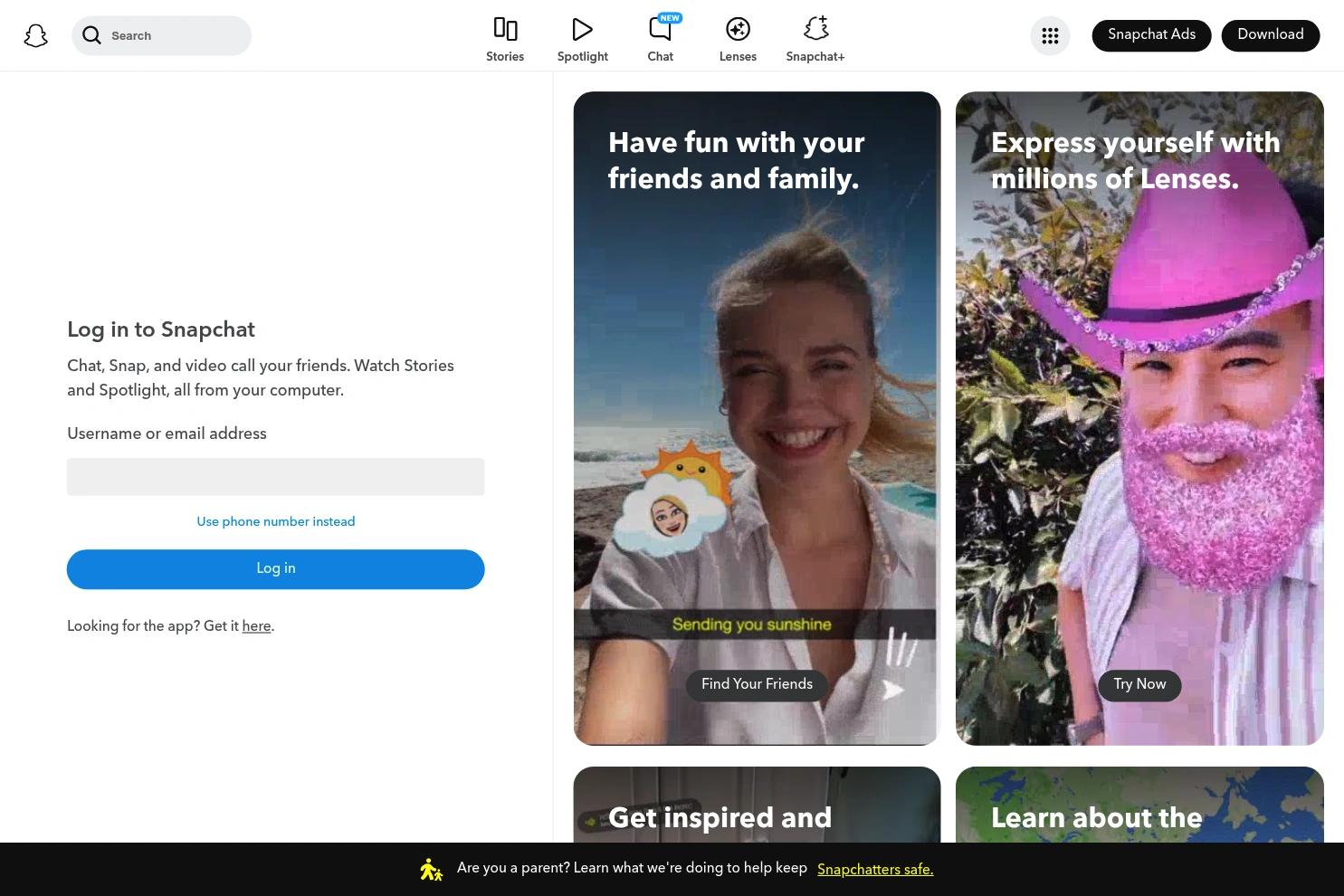The height and width of the screenshot is (896, 1344).
Task: Open the Chat section
Action: click(661, 40)
